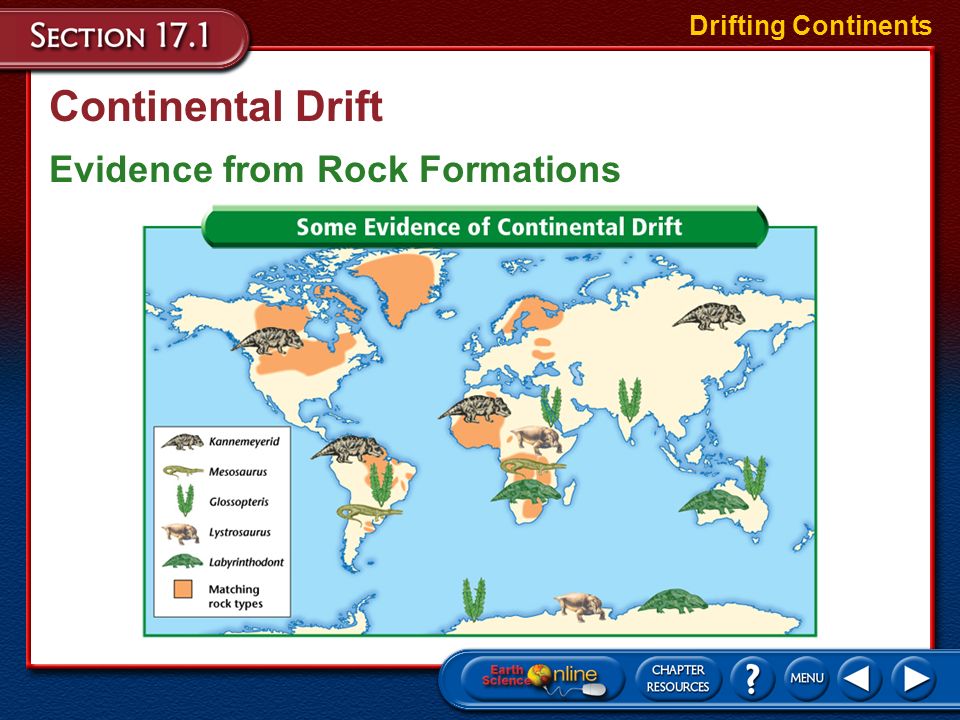The image size is (960, 720).
Task: Click the Kannemeyerid on northern South America
Action: pyautogui.click(x=348, y=449)
